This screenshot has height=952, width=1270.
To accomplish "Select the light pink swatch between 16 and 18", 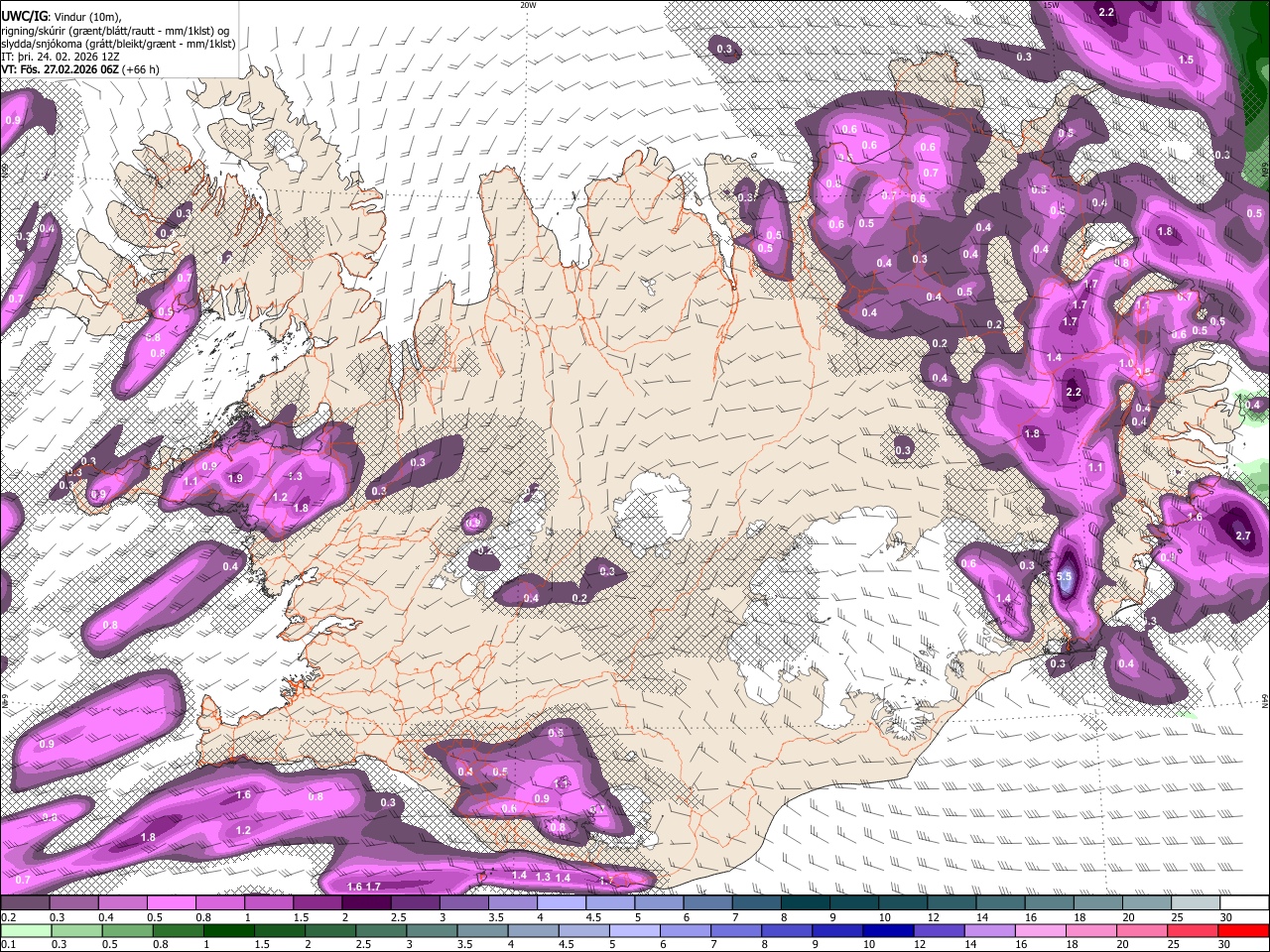I will pos(1040,930).
